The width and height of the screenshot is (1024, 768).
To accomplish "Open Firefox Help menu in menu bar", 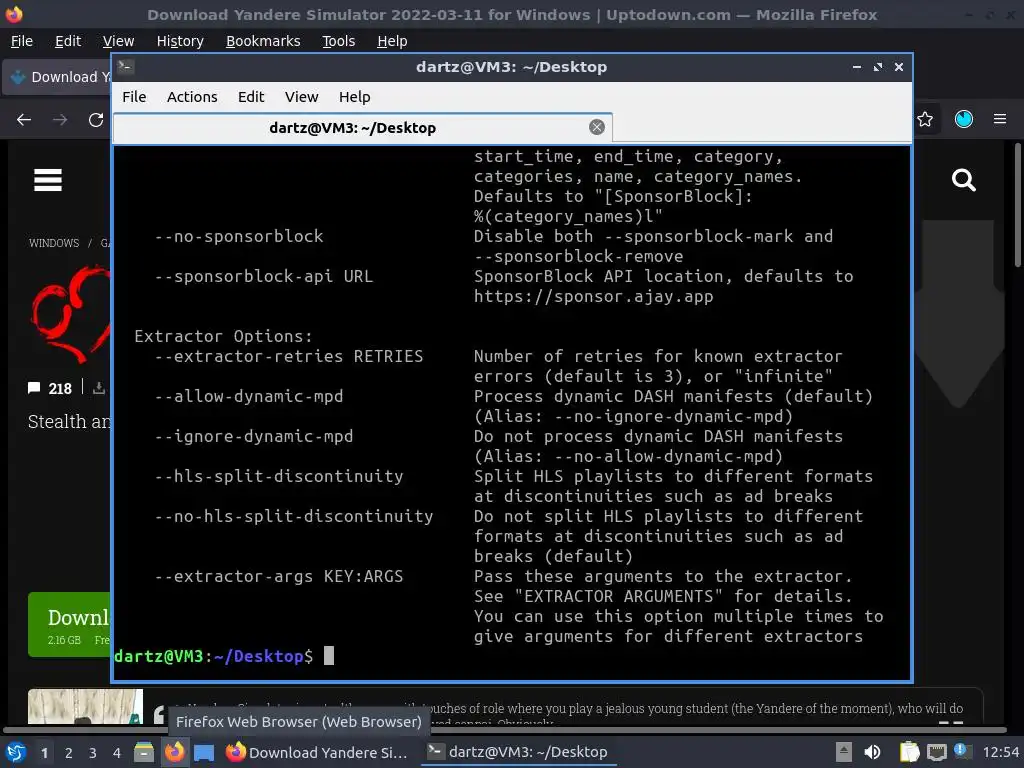I will (392, 41).
